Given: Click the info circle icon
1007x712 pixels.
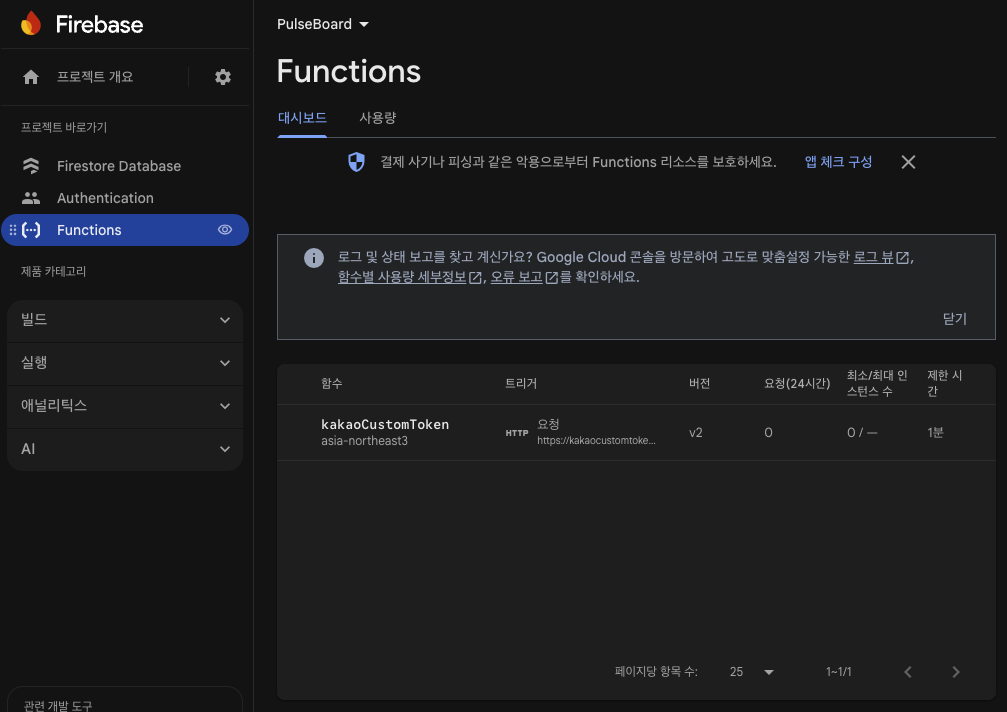Looking at the screenshot, I should coord(313,258).
